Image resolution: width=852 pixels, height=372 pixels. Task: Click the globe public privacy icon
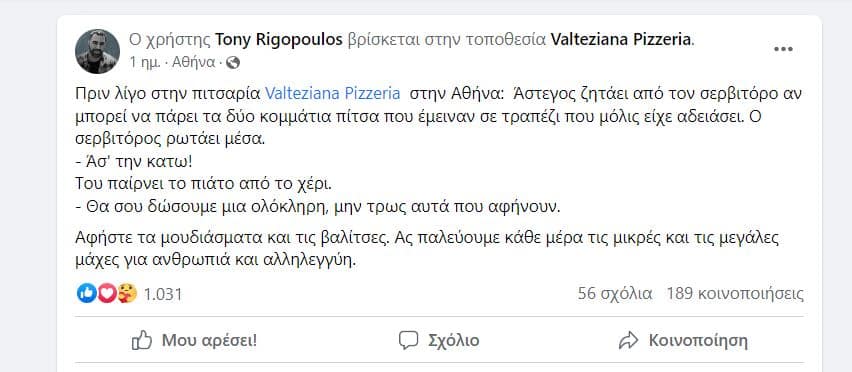[233, 63]
